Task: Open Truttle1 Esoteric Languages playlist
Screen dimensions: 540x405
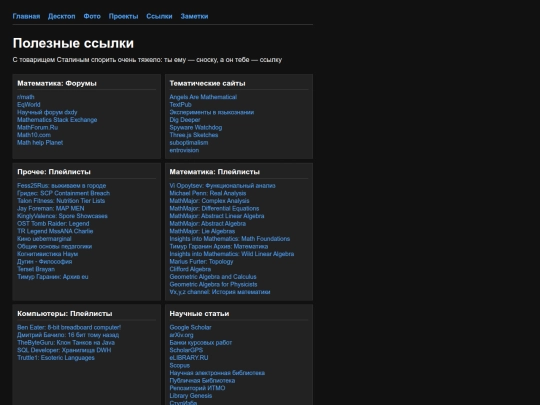Action: pyautogui.click(x=56, y=357)
